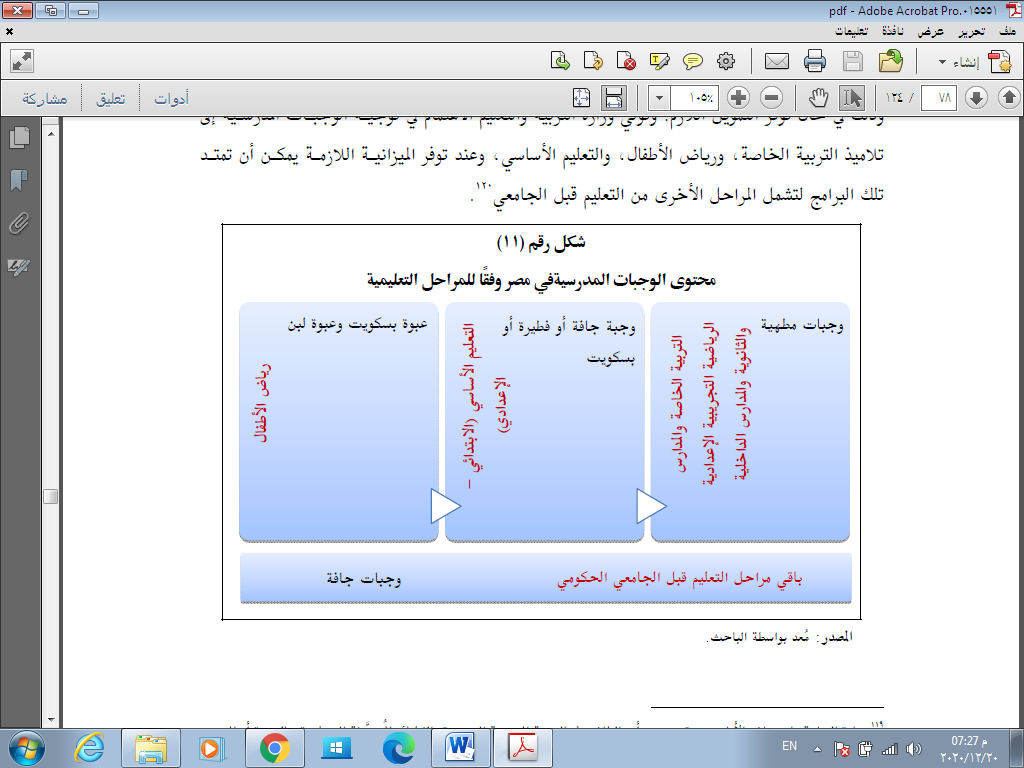Viewport: 1024px width, 768px height.
Task: Toggle the Select text cursor tool
Action: point(852,98)
